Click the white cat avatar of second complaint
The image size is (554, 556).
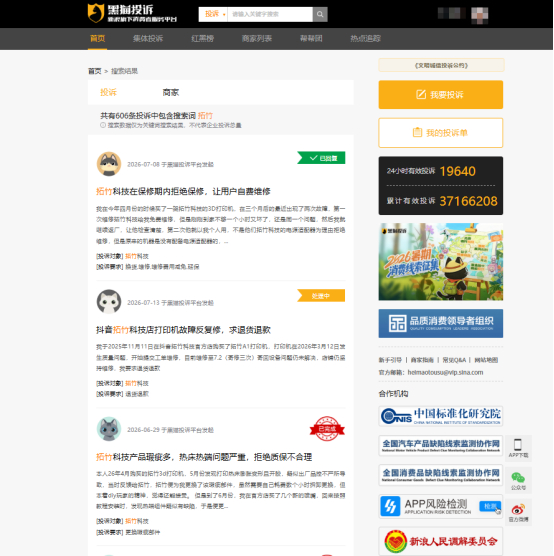coord(109,302)
